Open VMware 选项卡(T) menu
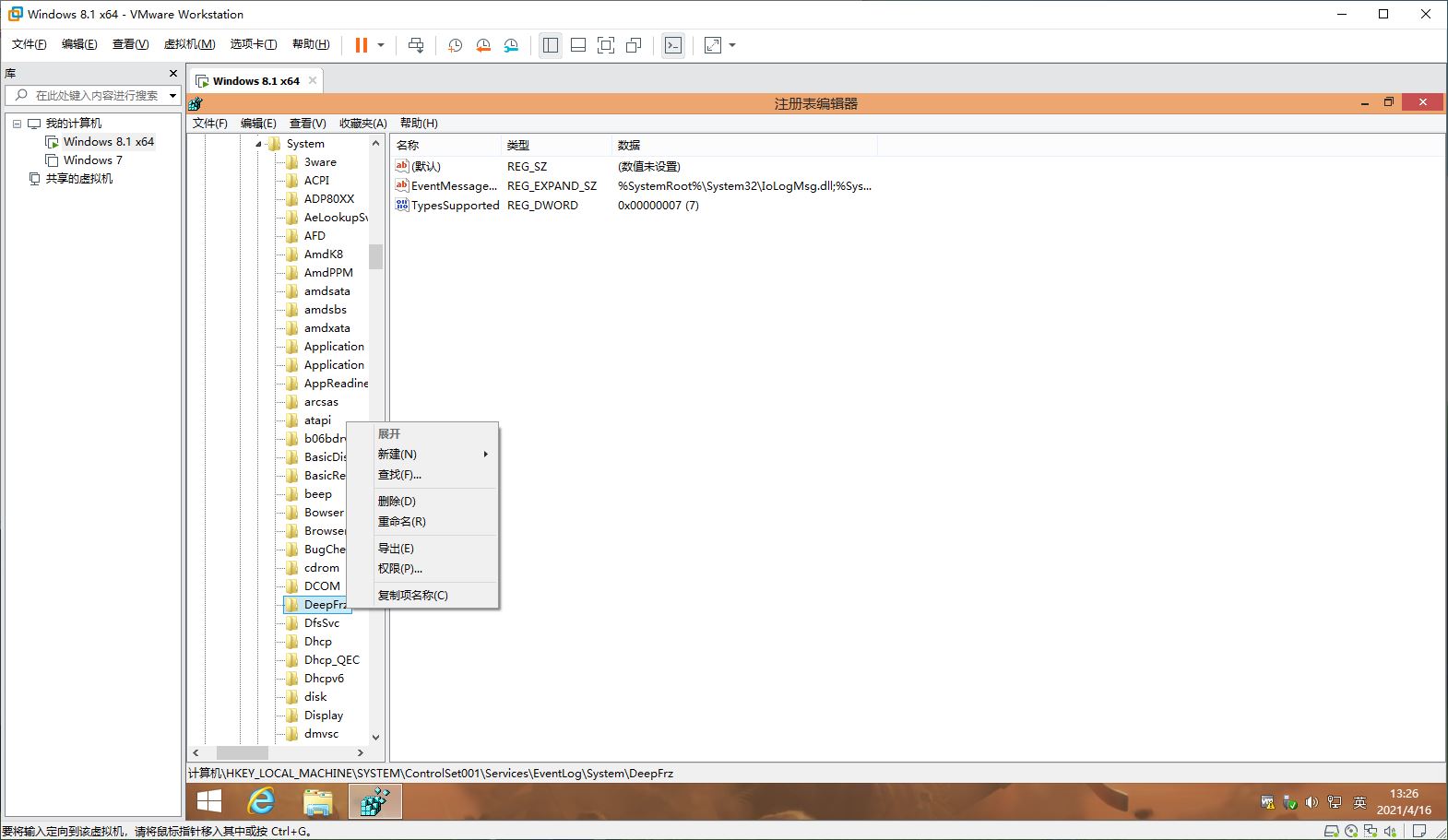The width and height of the screenshot is (1448, 840). (x=254, y=44)
